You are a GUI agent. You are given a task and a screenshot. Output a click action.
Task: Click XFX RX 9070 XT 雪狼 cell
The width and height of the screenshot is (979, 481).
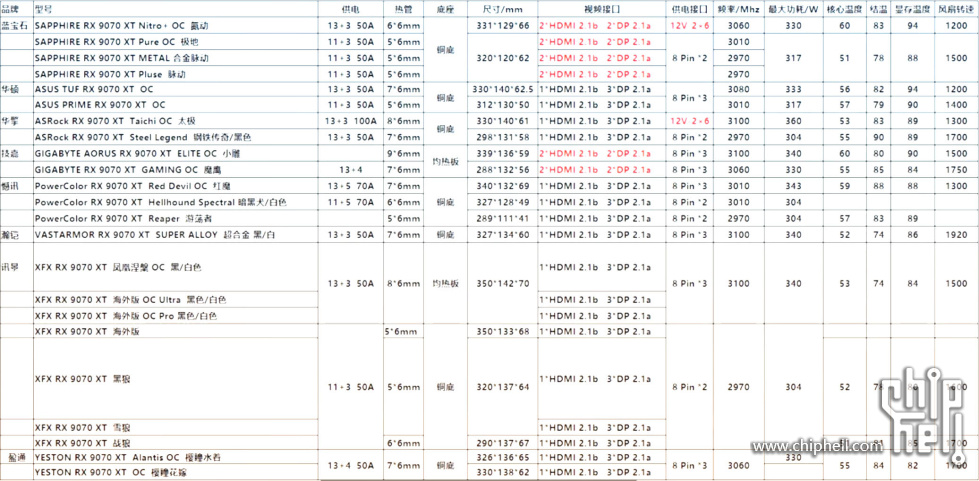[x=175, y=428]
